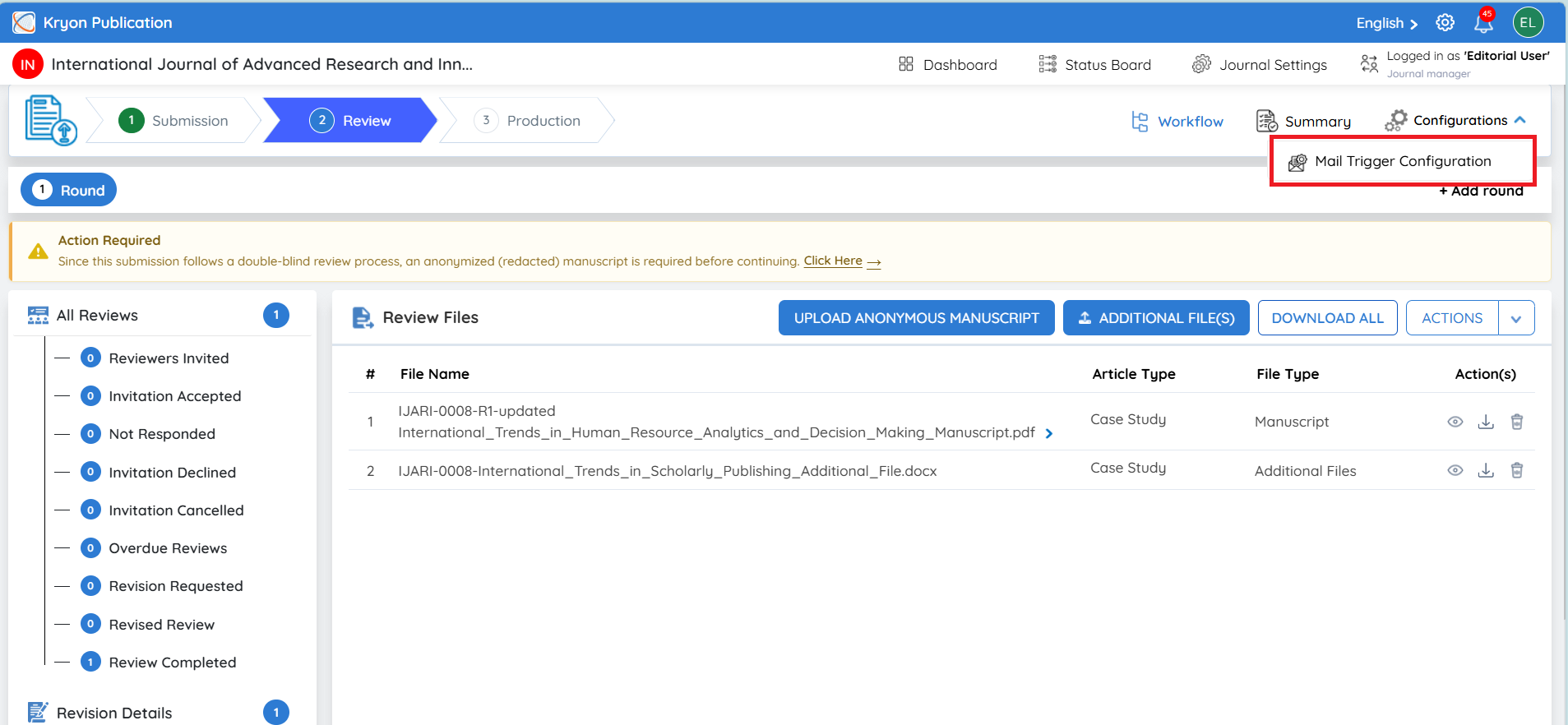Open the Workflow view

[x=1177, y=121]
